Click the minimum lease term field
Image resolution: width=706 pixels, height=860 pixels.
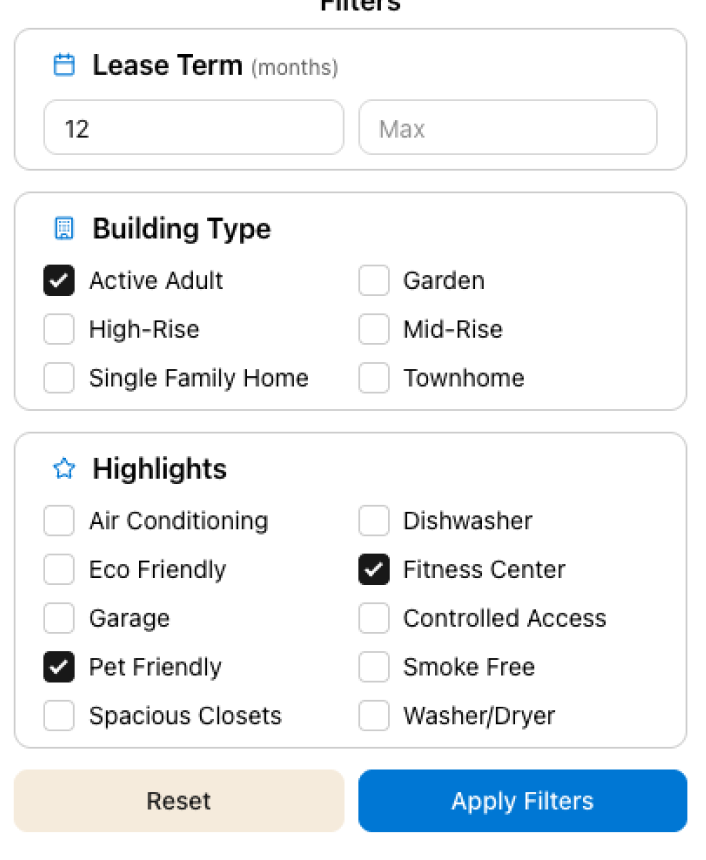tap(194, 128)
